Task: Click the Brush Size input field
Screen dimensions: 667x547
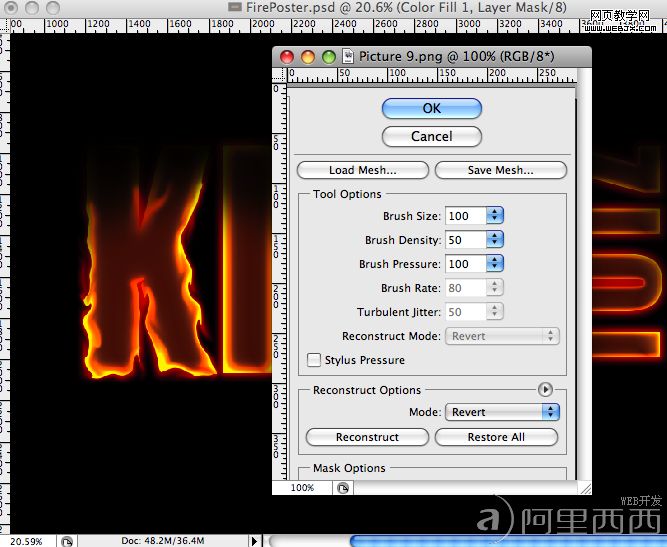Action: pos(465,216)
